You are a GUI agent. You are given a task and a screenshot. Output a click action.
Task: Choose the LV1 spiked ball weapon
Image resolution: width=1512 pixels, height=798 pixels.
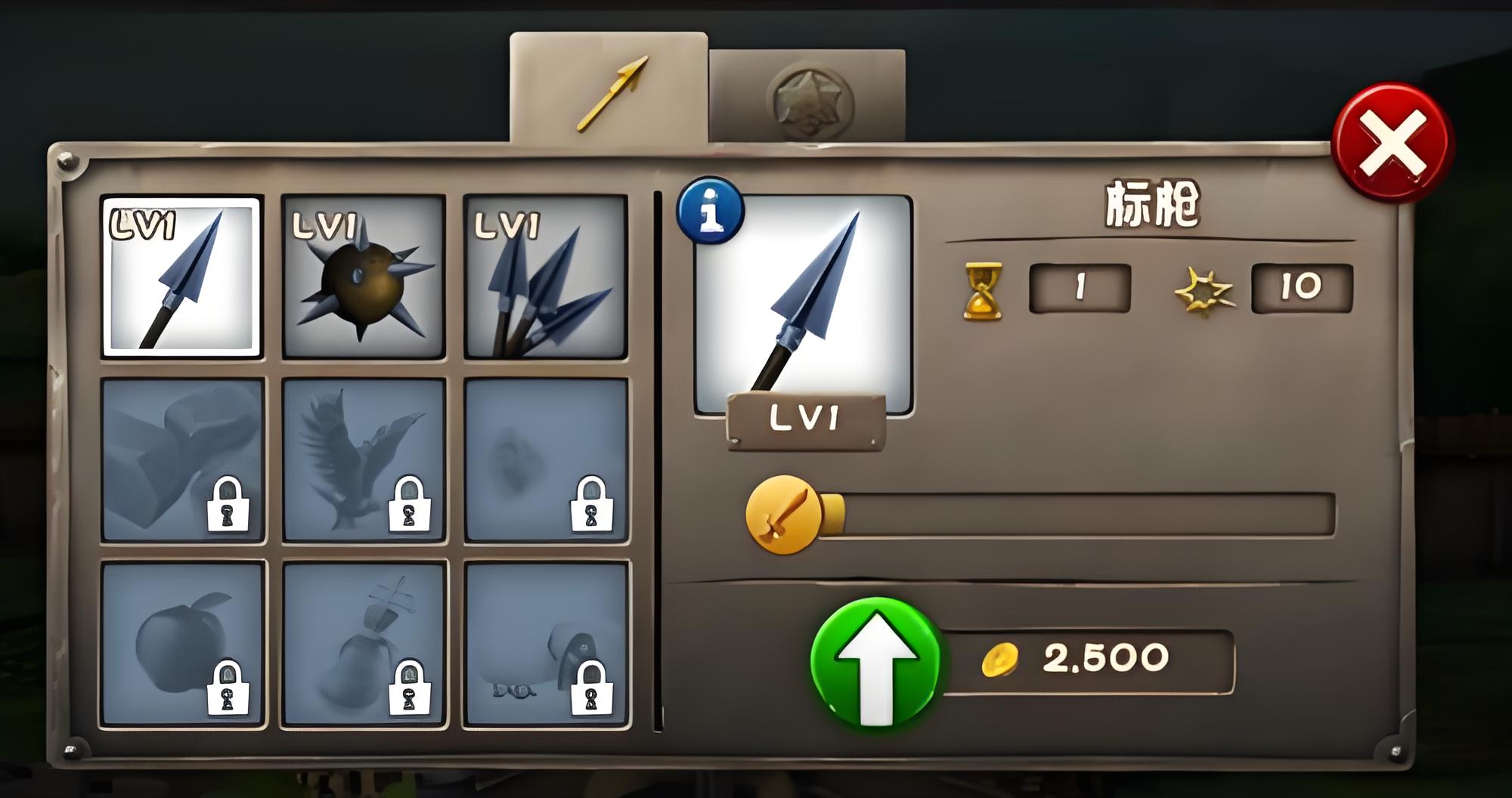[363, 277]
